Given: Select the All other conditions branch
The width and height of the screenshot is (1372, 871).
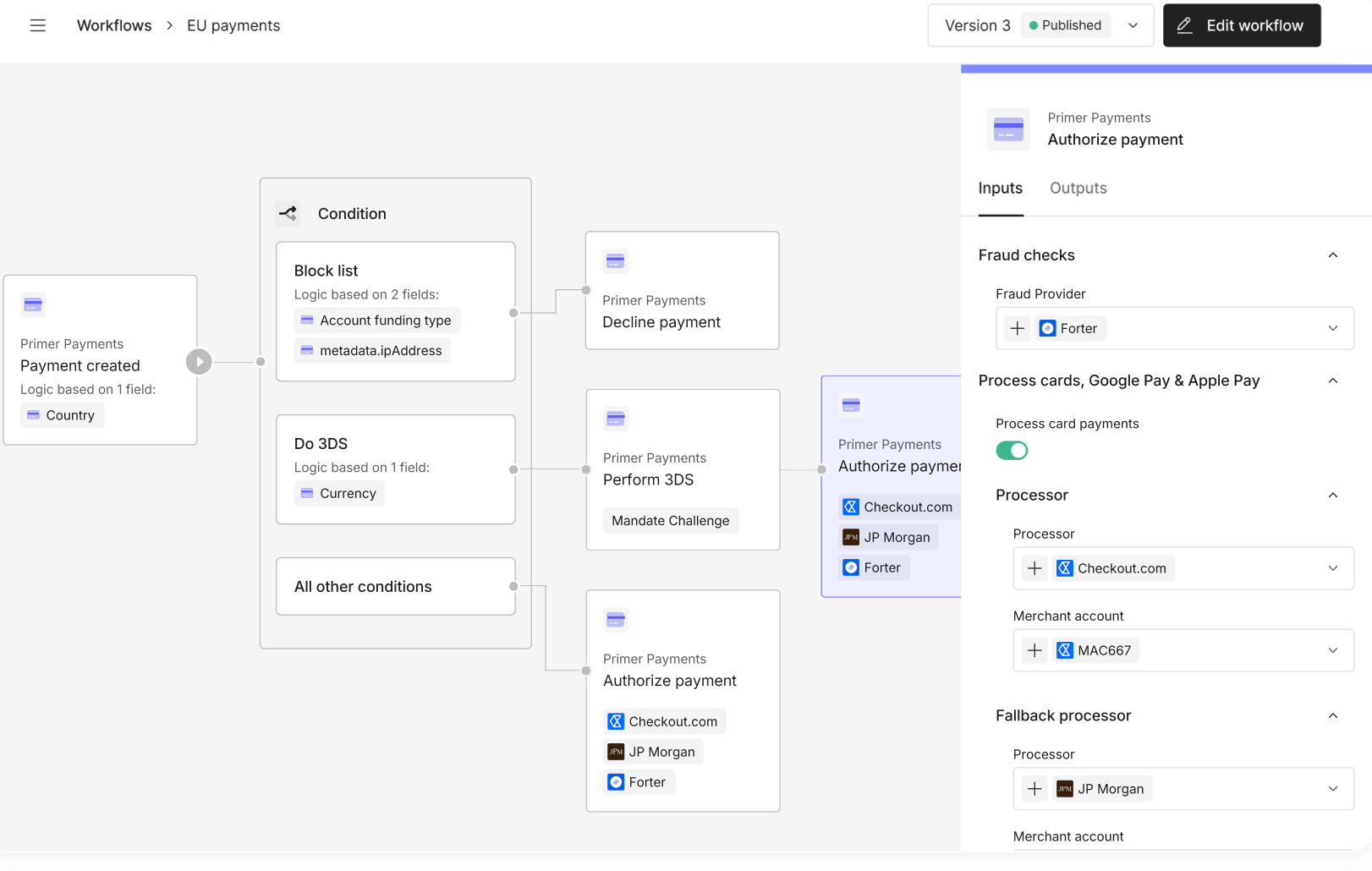Looking at the screenshot, I should (396, 586).
